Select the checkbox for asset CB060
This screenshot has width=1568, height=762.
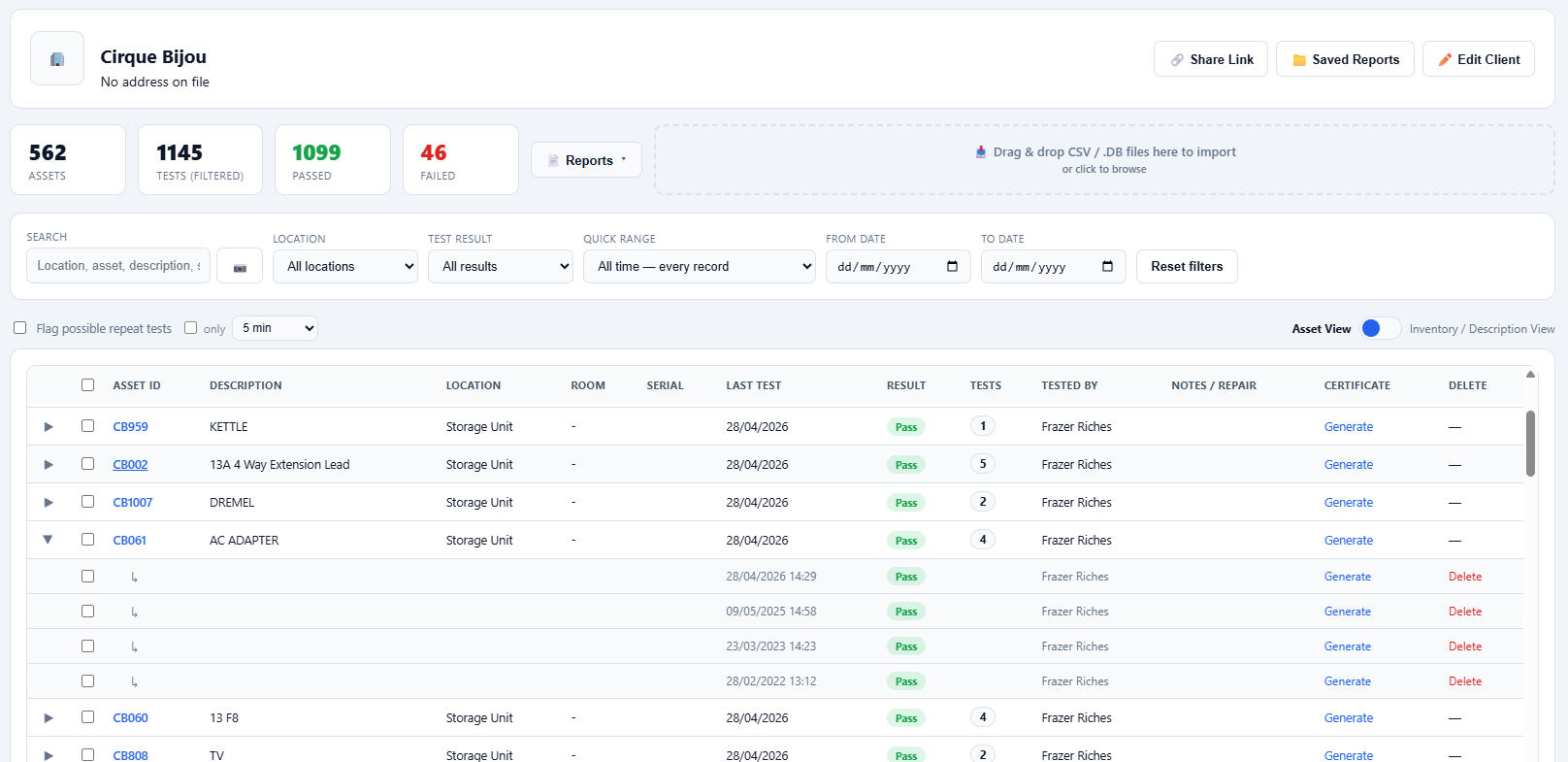click(x=88, y=717)
